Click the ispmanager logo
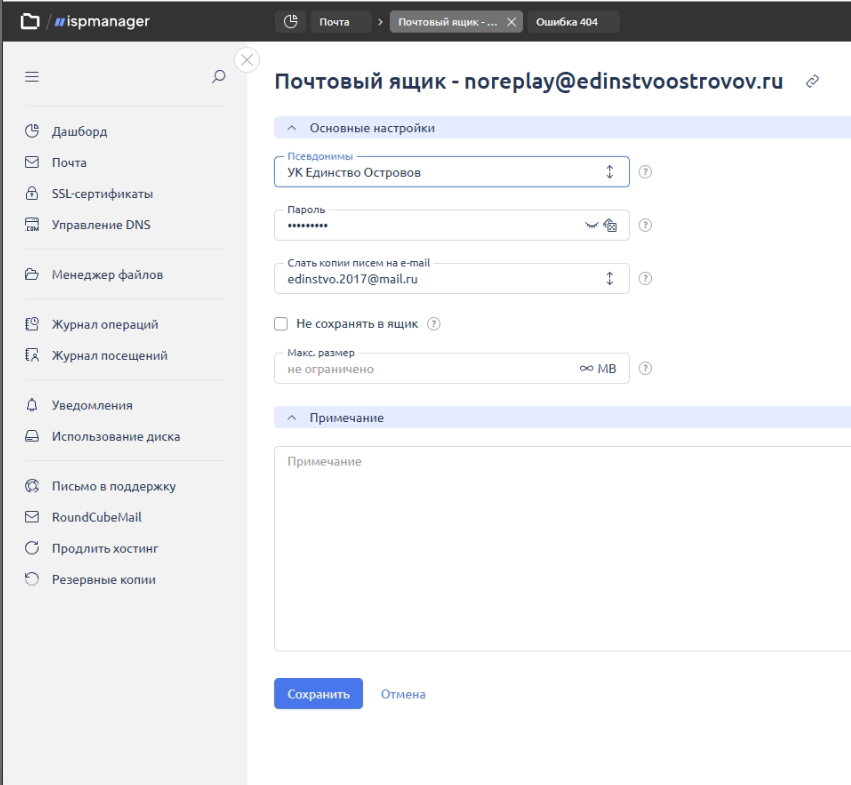This screenshot has width=851, height=785. (x=102, y=22)
